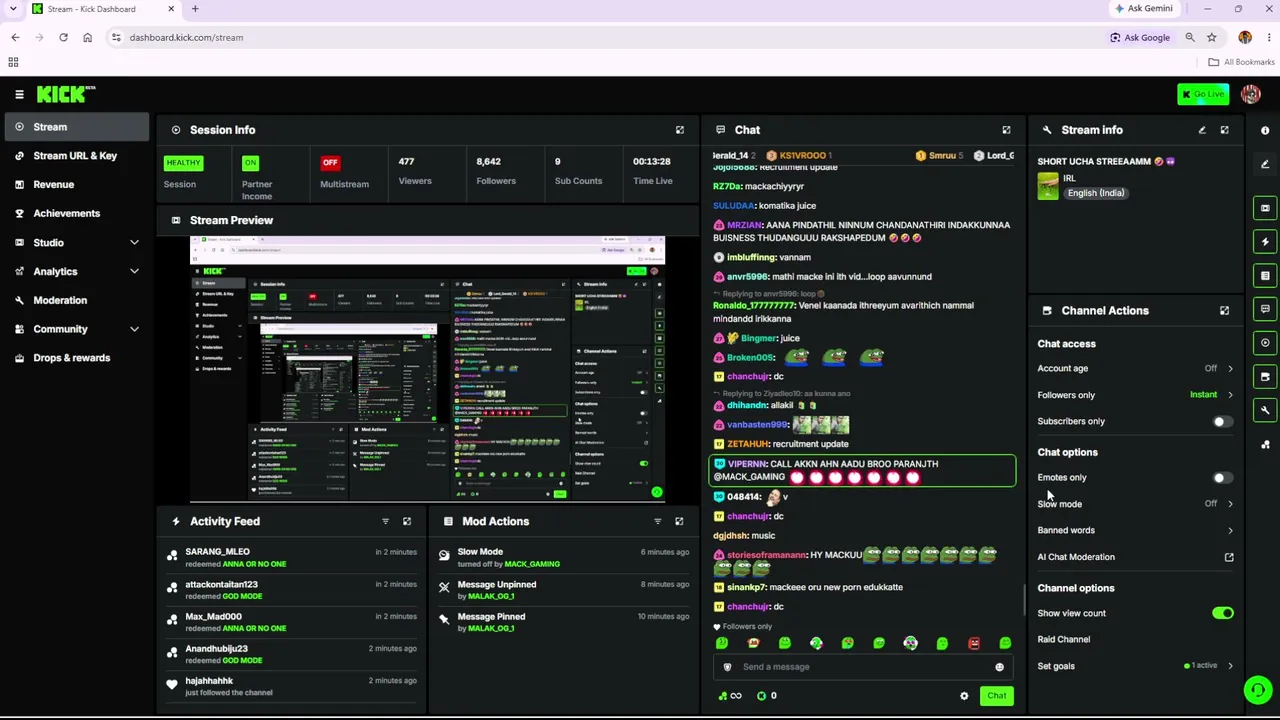Open Slow mode options
Screen dimensions: 1280x720
[1136, 504]
